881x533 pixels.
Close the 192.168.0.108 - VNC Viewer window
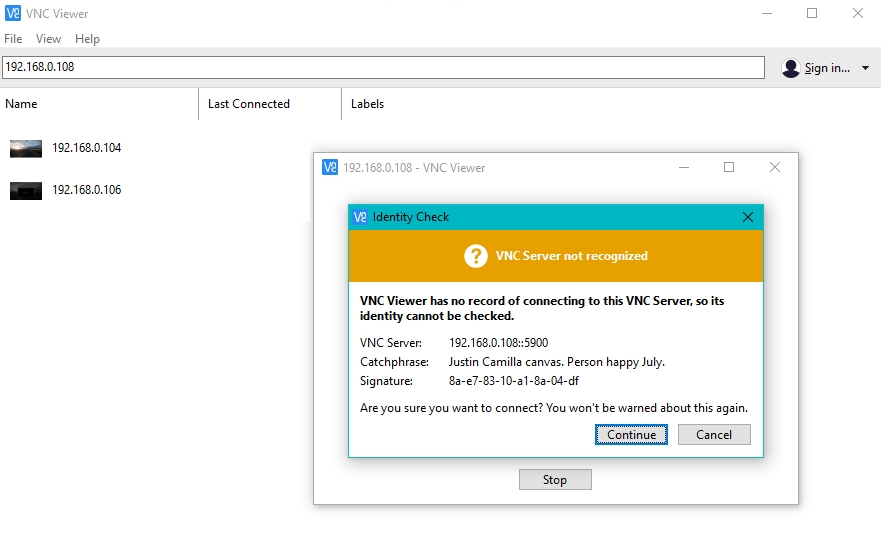click(775, 167)
